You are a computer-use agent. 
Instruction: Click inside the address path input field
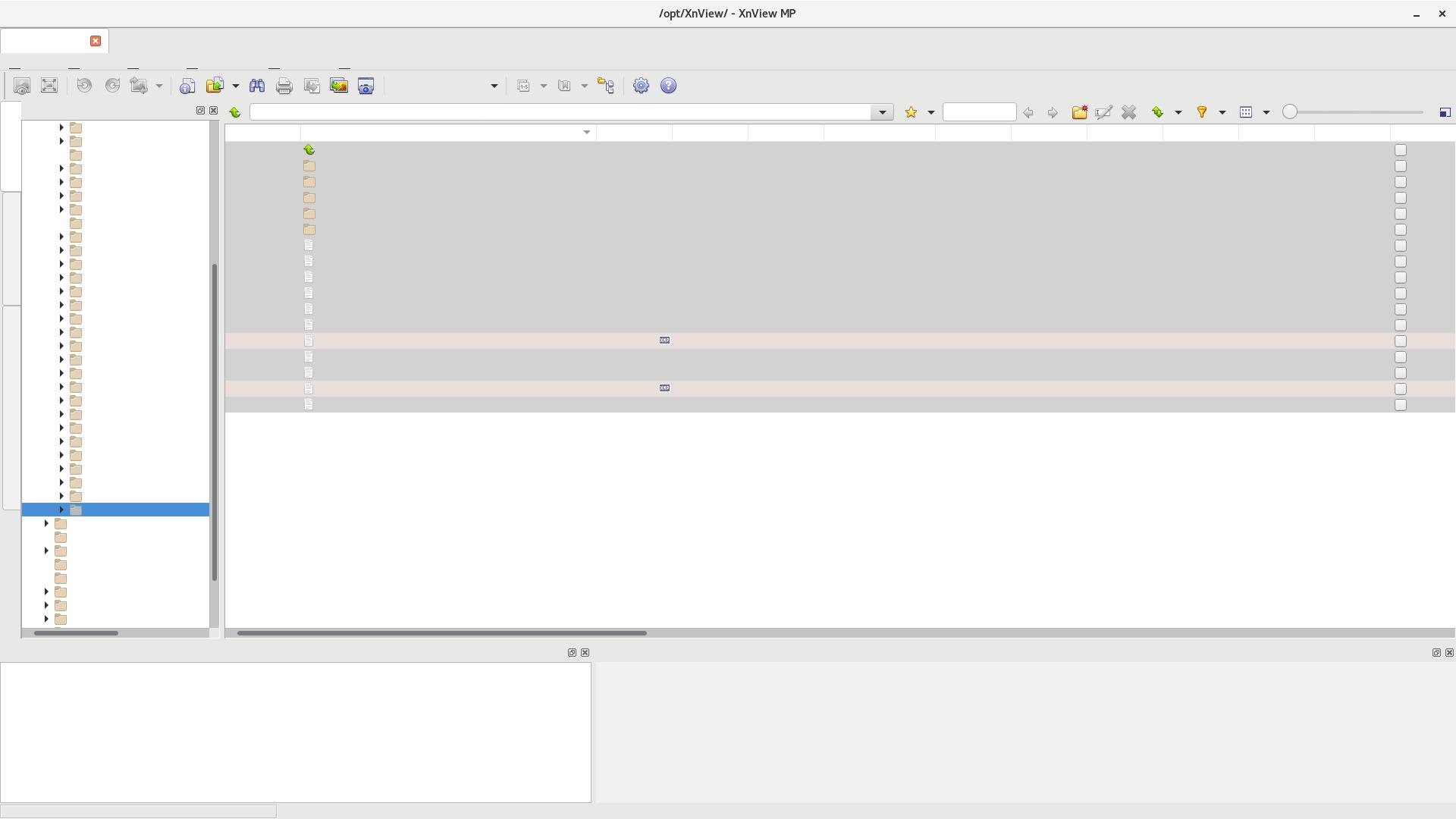pos(561,112)
